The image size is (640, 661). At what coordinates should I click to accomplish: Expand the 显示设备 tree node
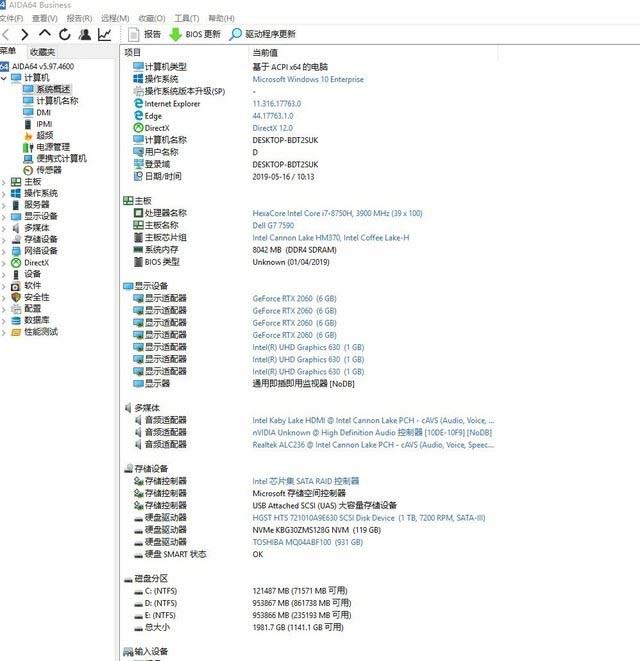click(4, 217)
